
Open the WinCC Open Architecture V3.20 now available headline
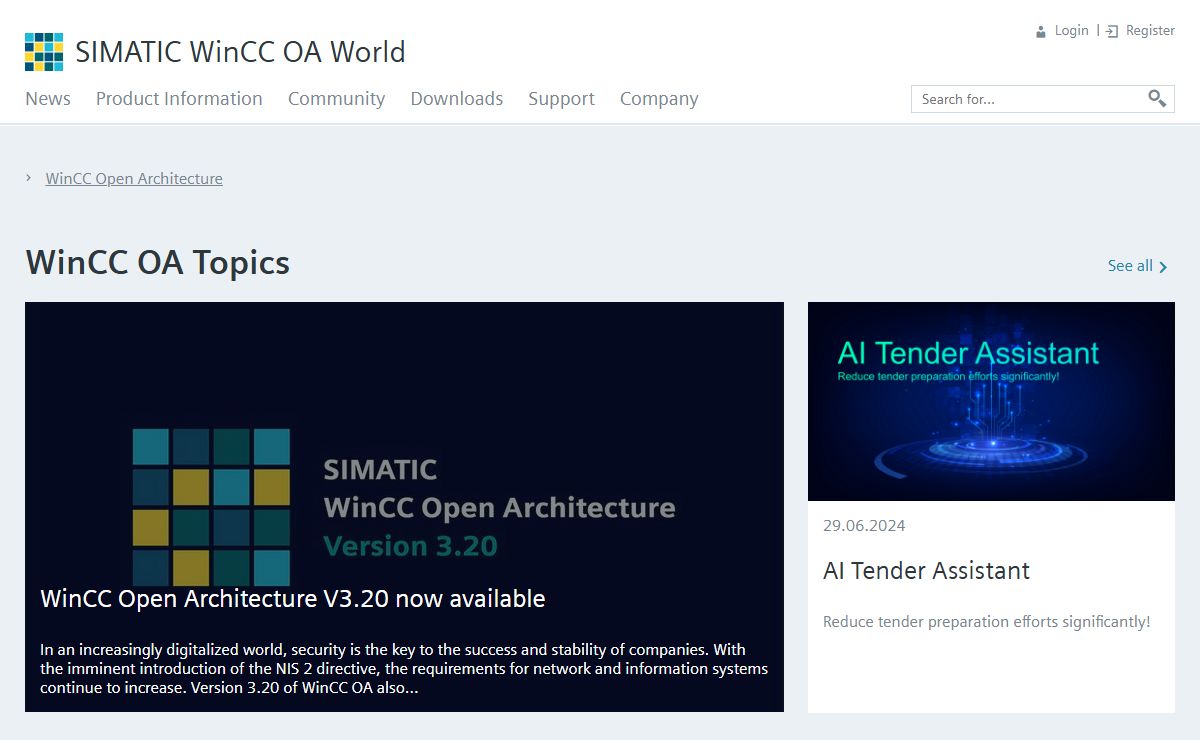(293, 598)
